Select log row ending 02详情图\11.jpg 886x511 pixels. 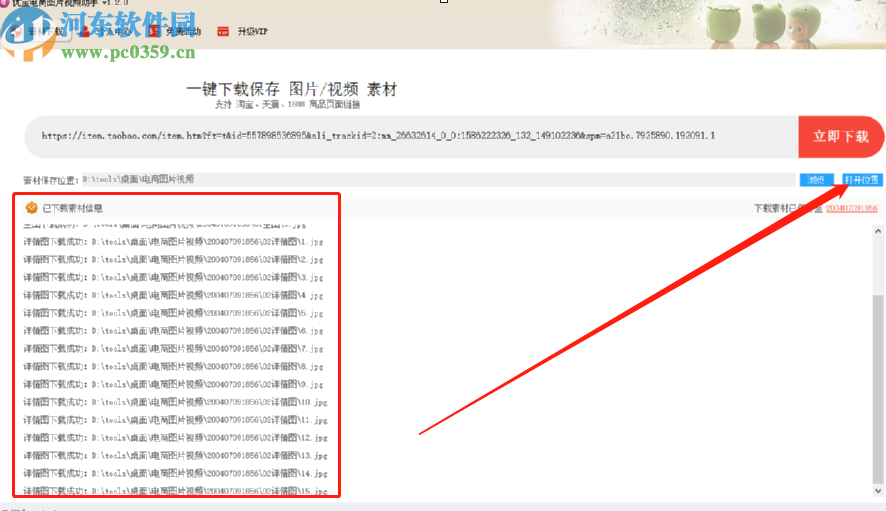(x=175, y=420)
